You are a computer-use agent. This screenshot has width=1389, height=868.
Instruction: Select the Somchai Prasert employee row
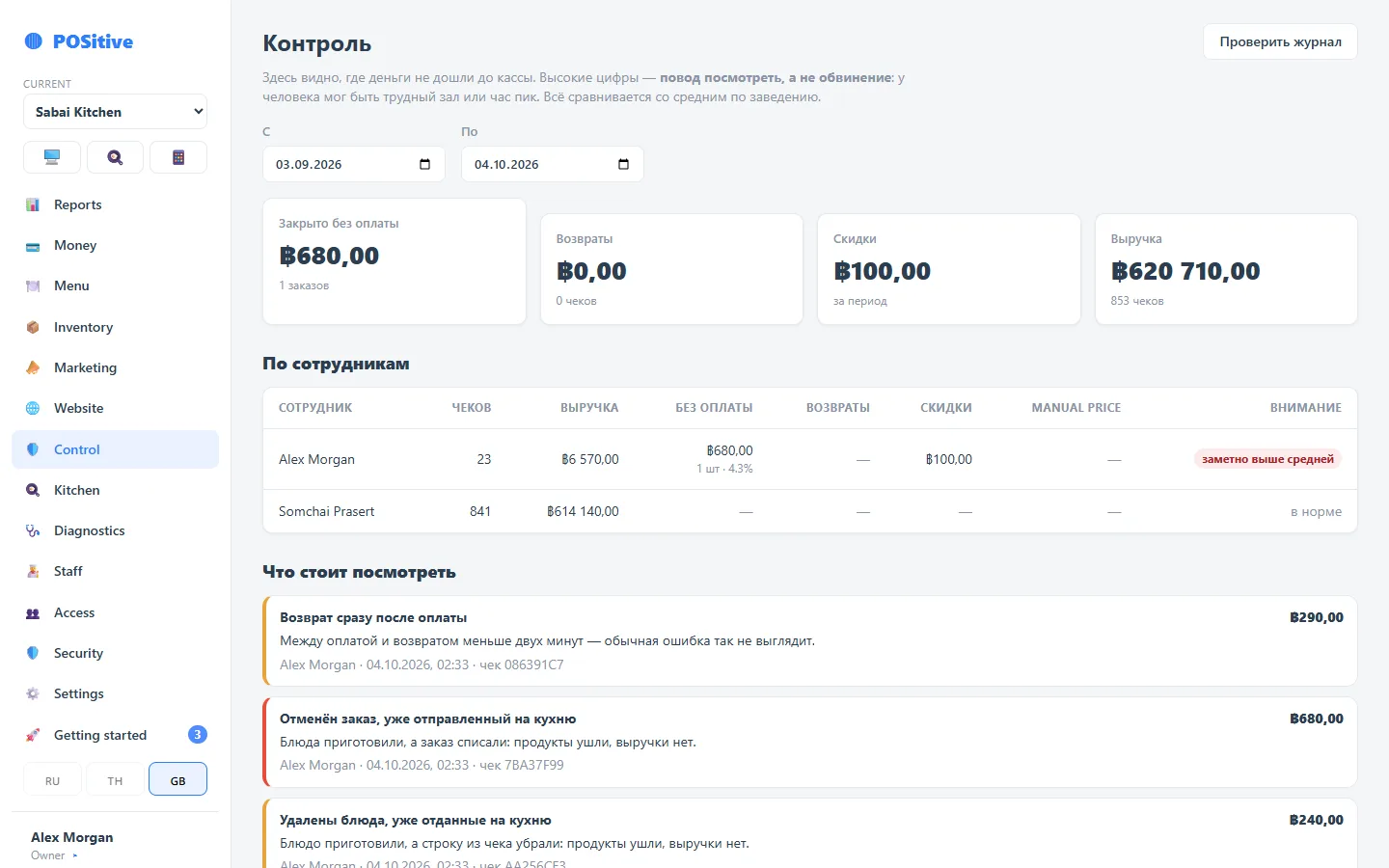pos(810,511)
